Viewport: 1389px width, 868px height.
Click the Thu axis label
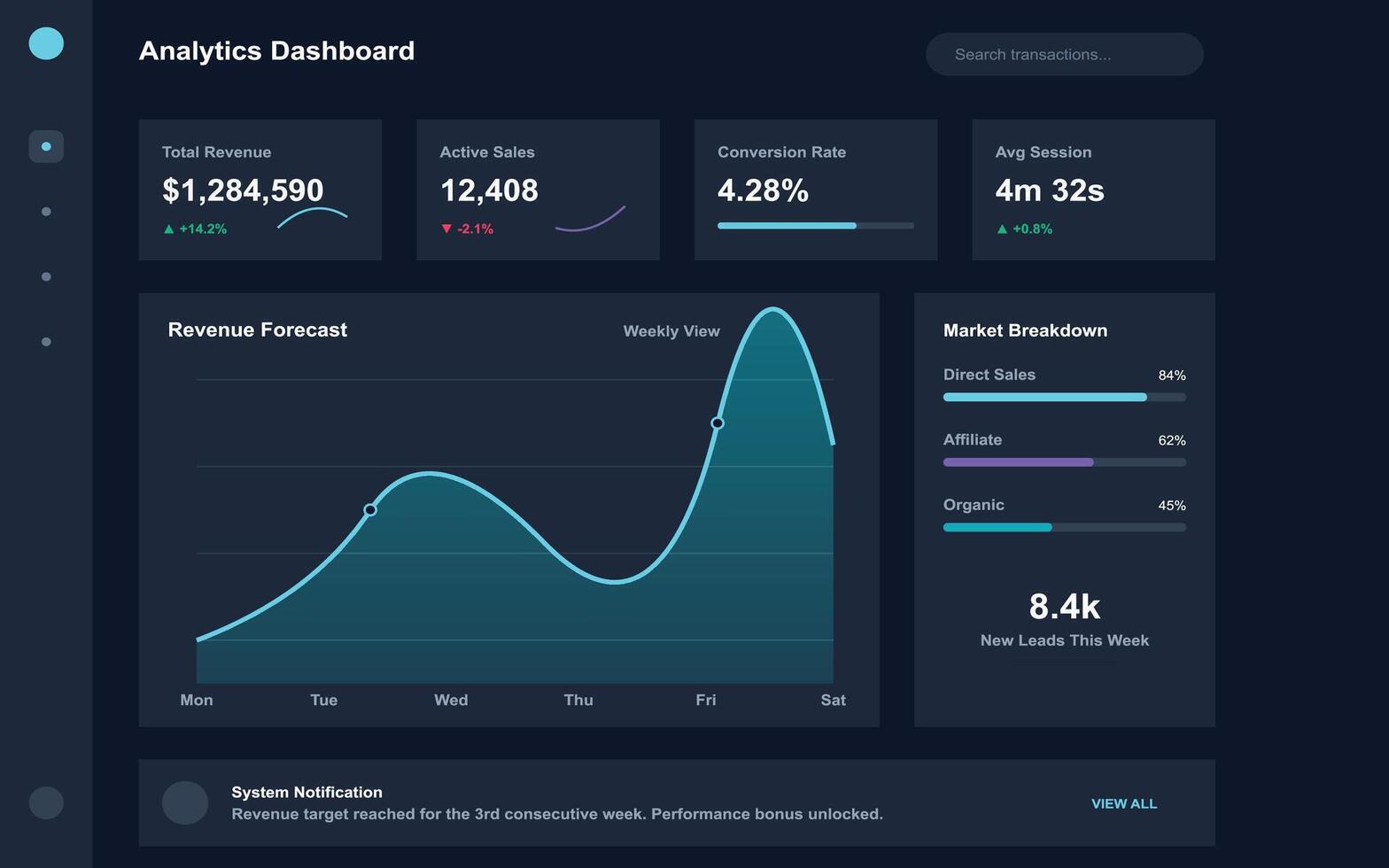[578, 700]
